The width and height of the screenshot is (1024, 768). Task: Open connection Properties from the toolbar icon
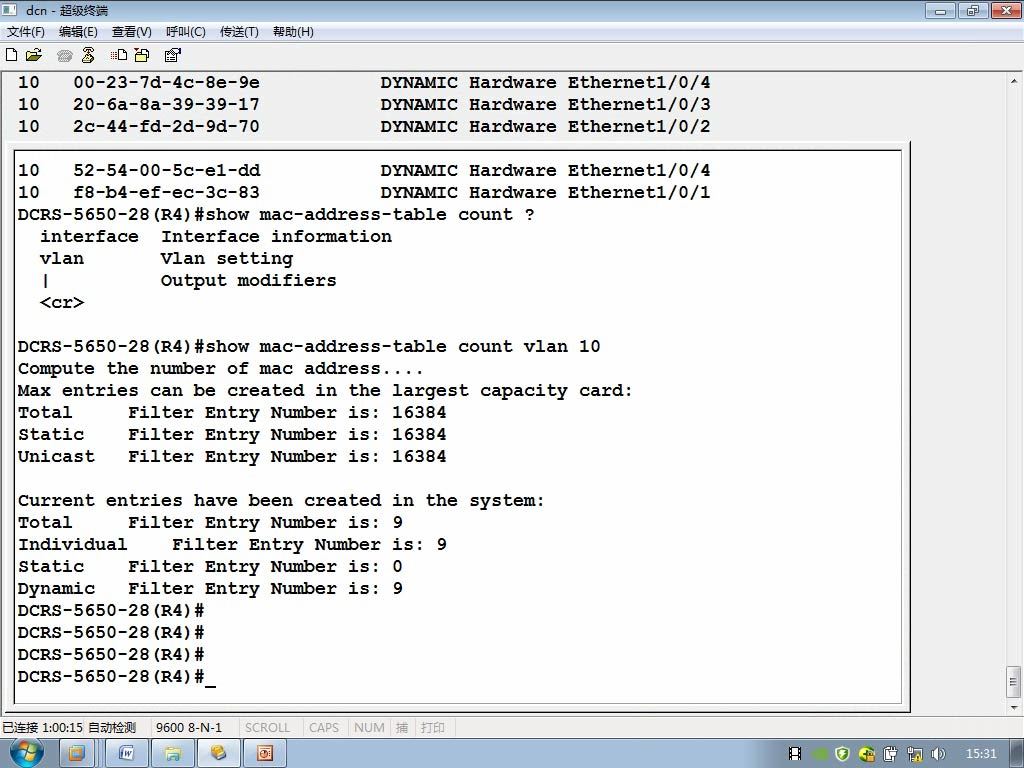pyautogui.click(x=172, y=55)
